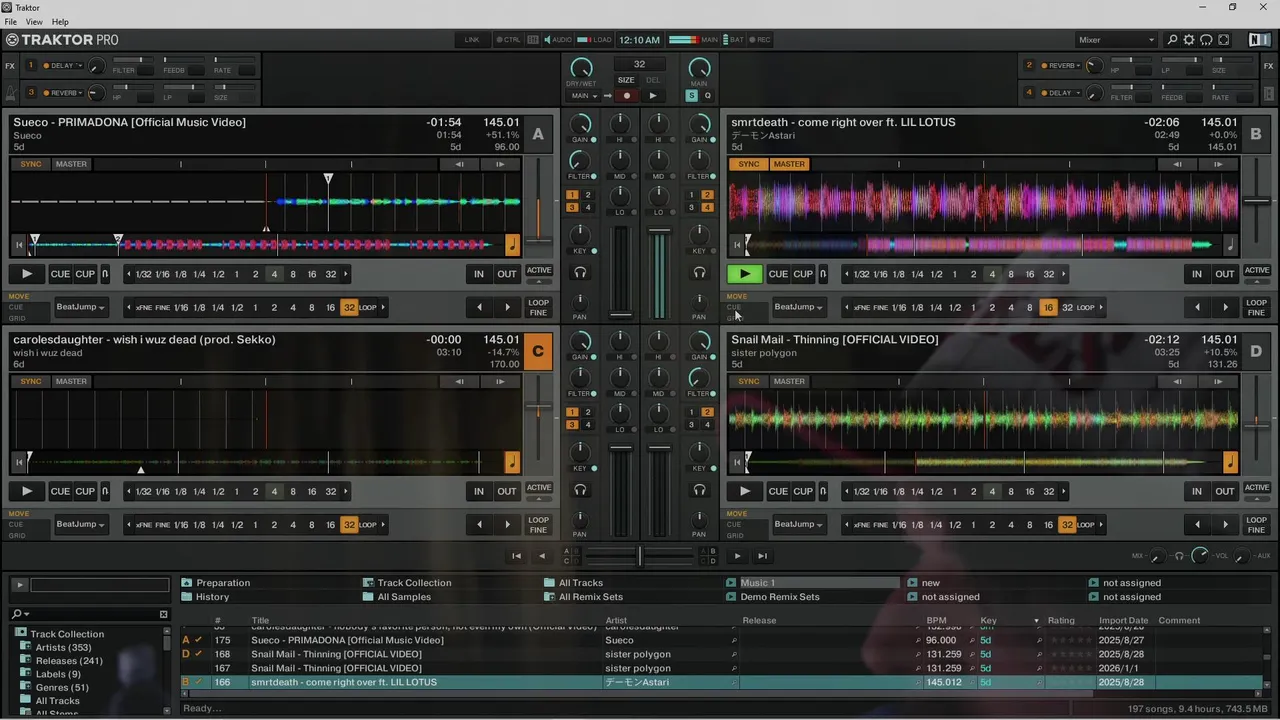The height and width of the screenshot is (720, 1280).
Task: Toggle FX unit 1 assign on deck A
Action: coord(572,195)
